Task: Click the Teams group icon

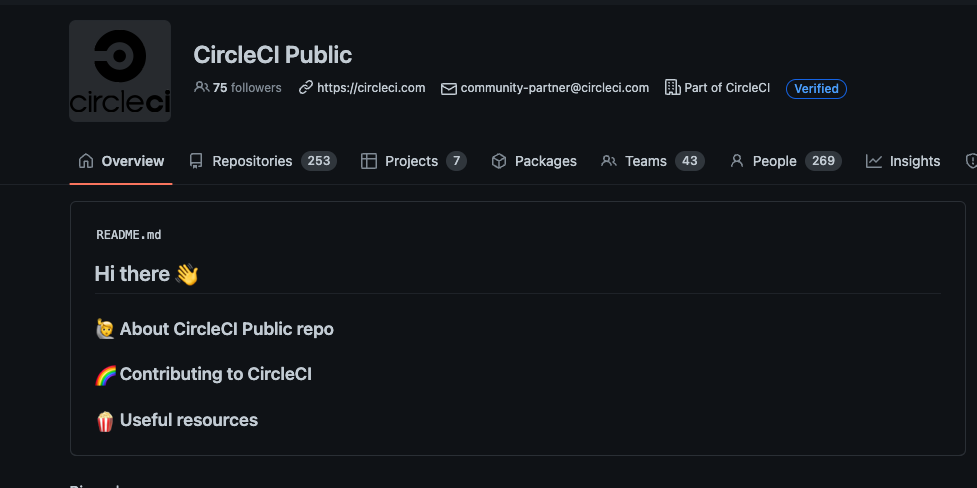Action: point(608,161)
